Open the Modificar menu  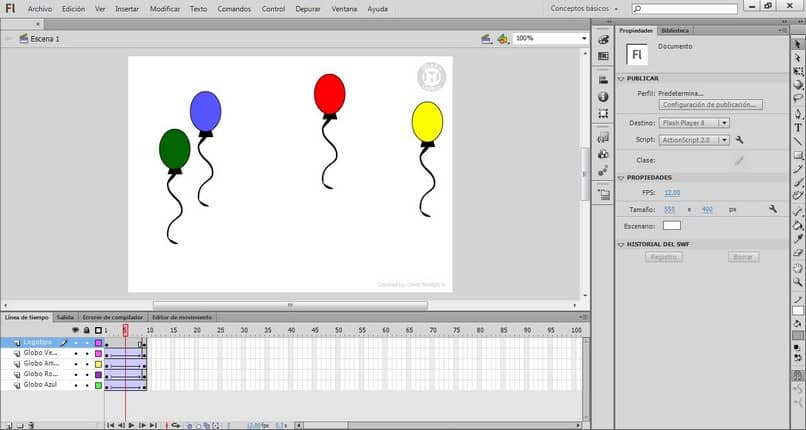(x=165, y=8)
